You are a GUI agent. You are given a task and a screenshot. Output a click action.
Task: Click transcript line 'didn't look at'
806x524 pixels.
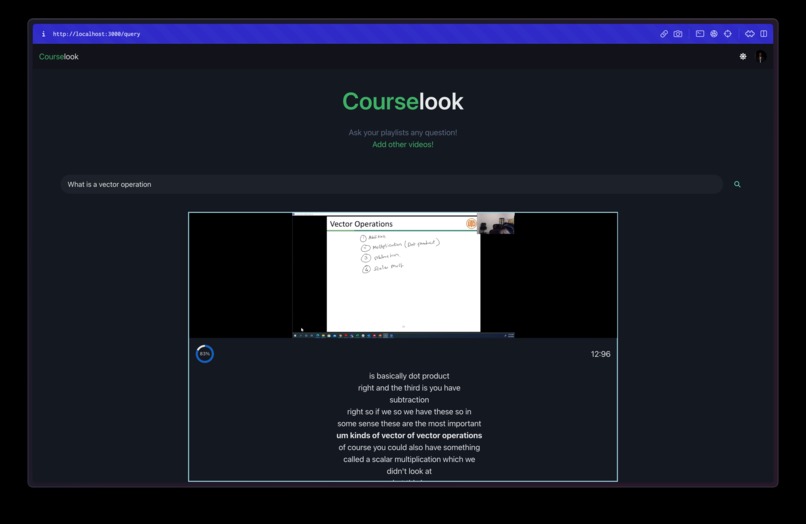pyautogui.click(x=409, y=471)
